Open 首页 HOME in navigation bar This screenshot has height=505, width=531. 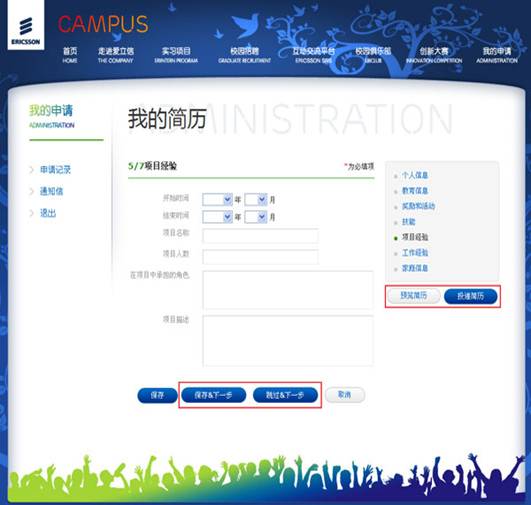click(x=70, y=55)
